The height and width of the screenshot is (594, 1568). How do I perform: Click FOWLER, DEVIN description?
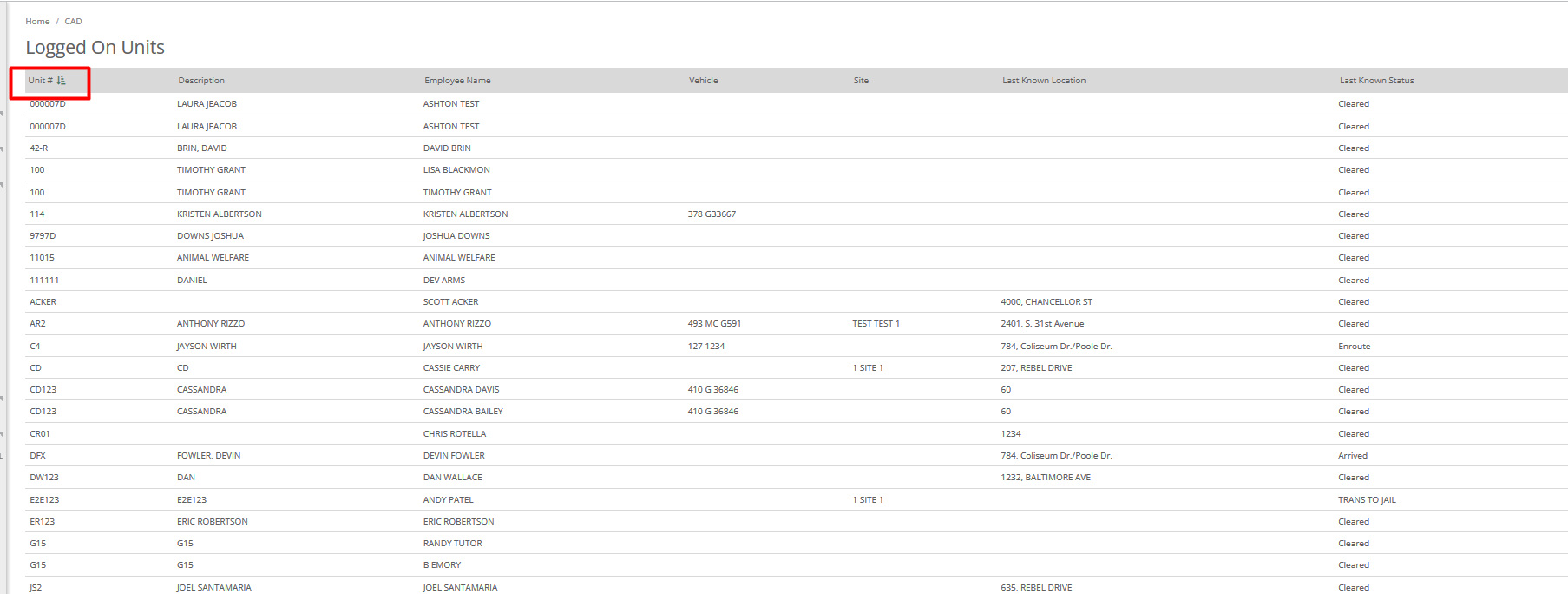point(208,455)
